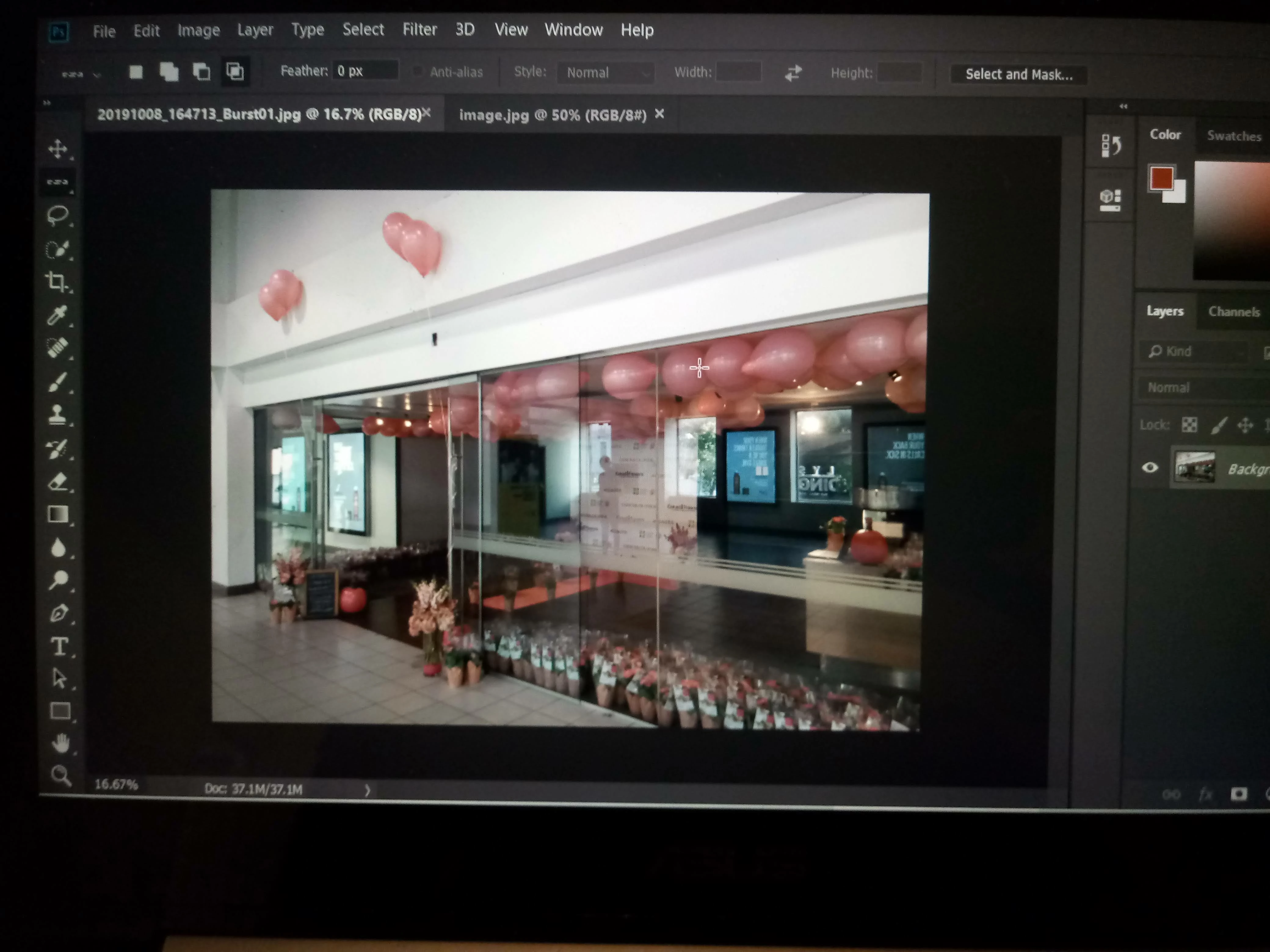1270x952 pixels.
Task: Select the Move tool
Action: [x=57, y=149]
